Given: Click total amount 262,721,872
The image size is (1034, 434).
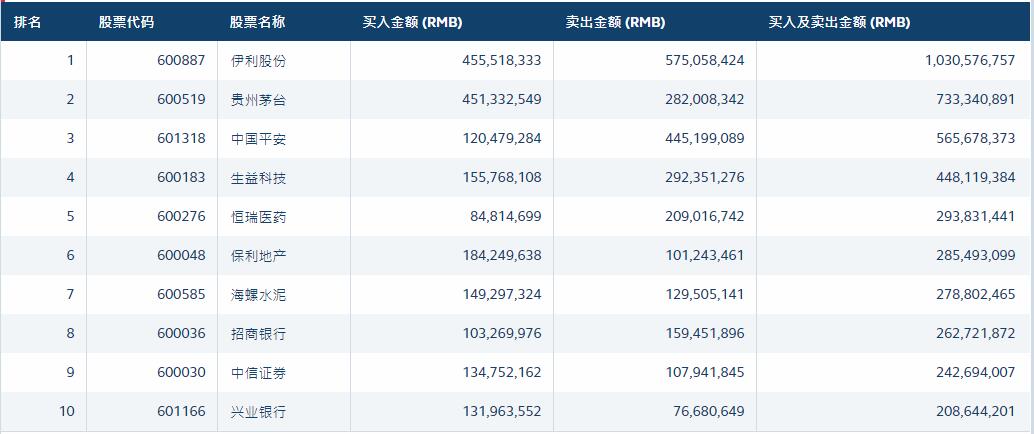Looking at the screenshot, I should pos(975,333).
